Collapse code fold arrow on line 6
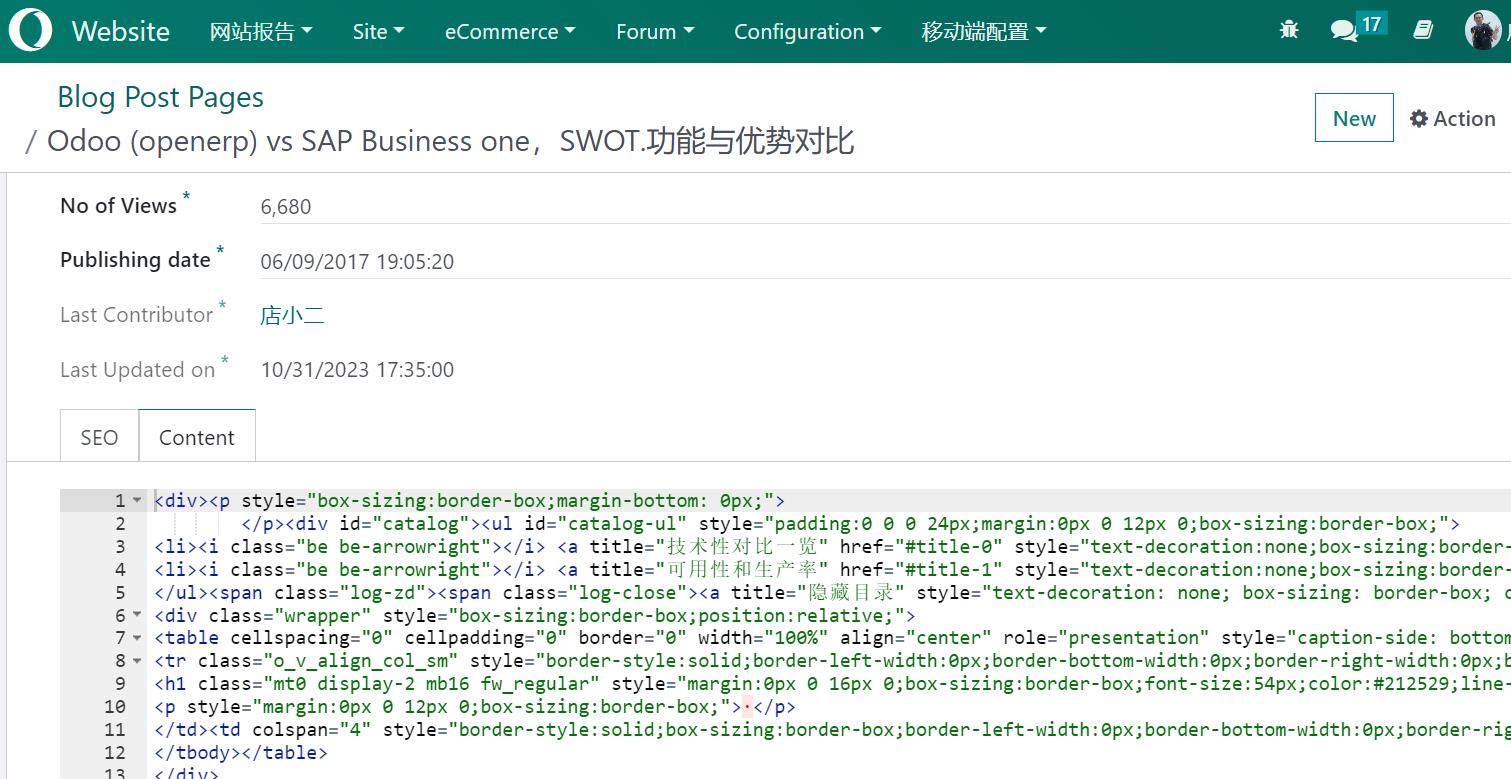This screenshot has width=1511, height=779. click(137, 615)
